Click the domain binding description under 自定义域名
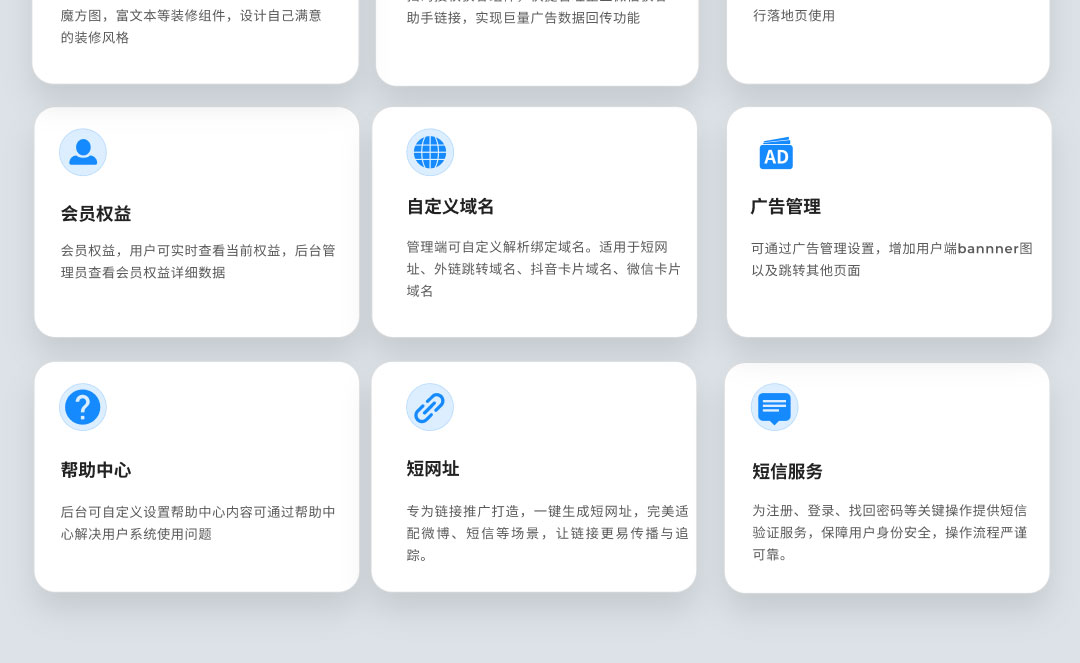 tap(543, 268)
